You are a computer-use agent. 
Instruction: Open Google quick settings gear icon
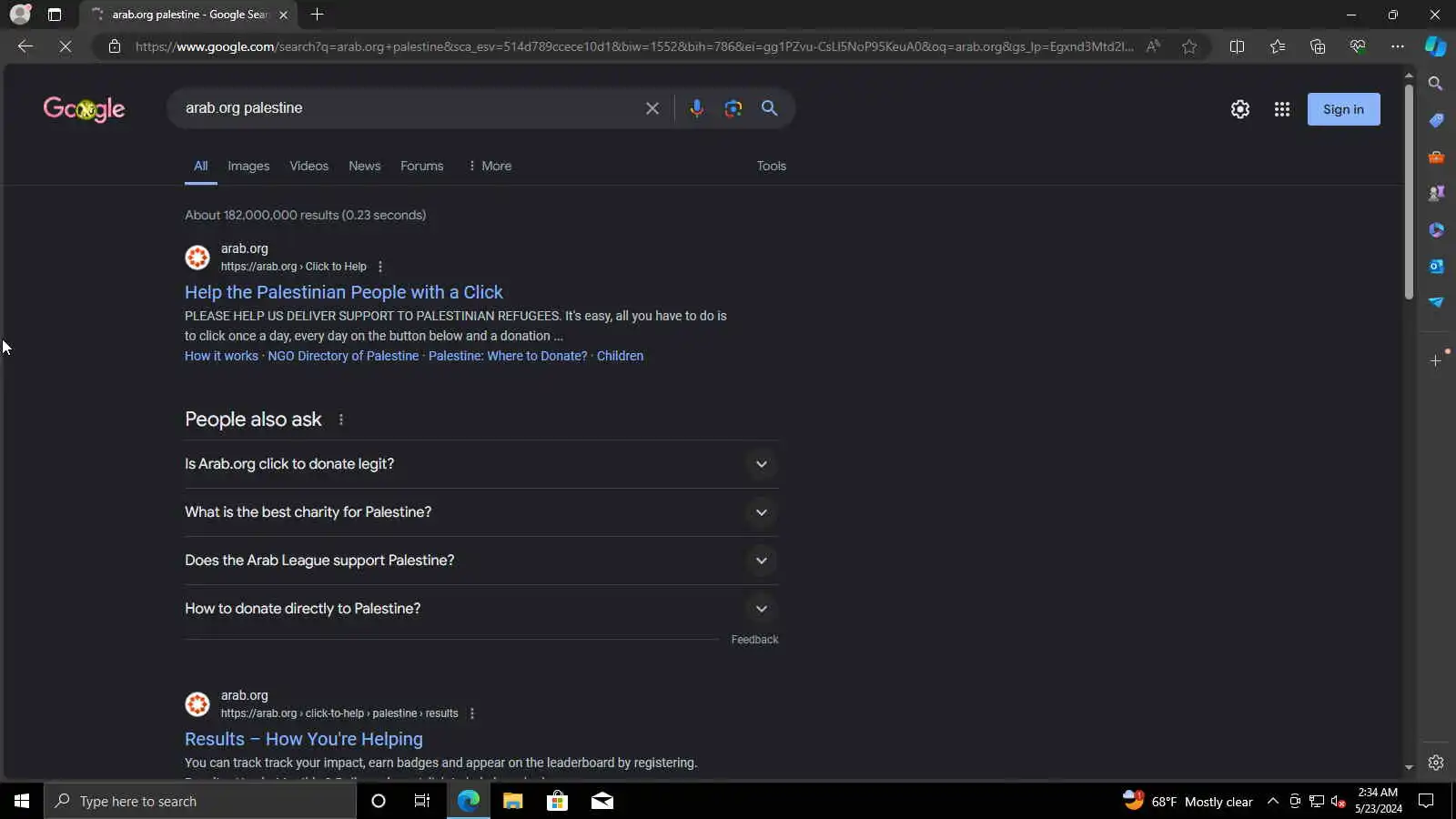(1239, 109)
